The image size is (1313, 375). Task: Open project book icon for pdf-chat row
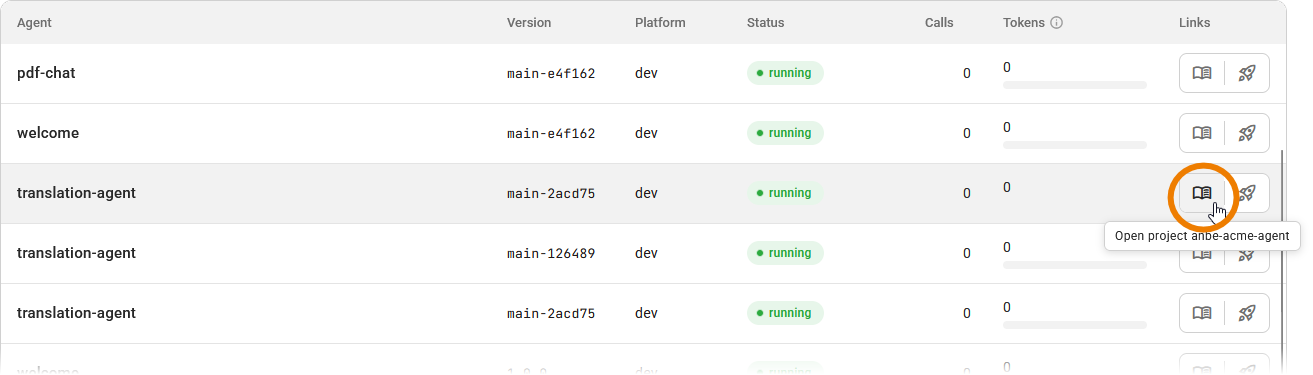(1202, 73)
